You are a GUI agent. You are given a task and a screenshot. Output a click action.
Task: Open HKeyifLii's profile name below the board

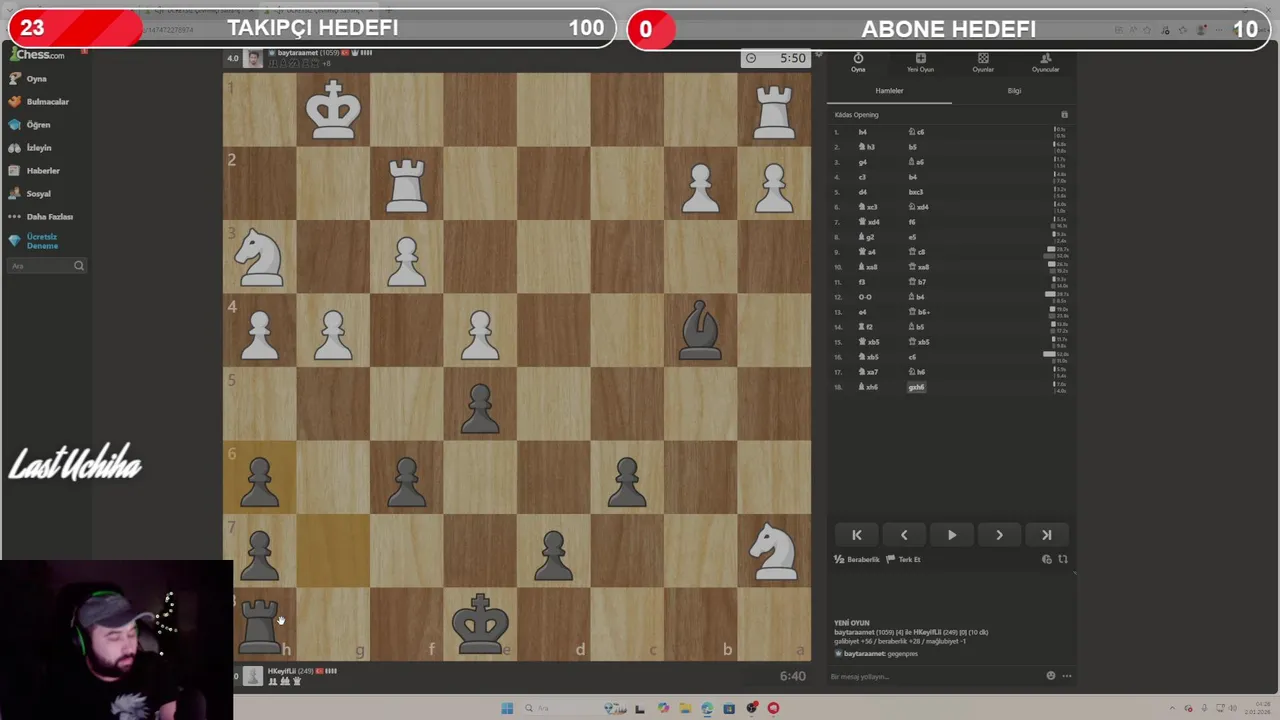click(x=280, y=671)
